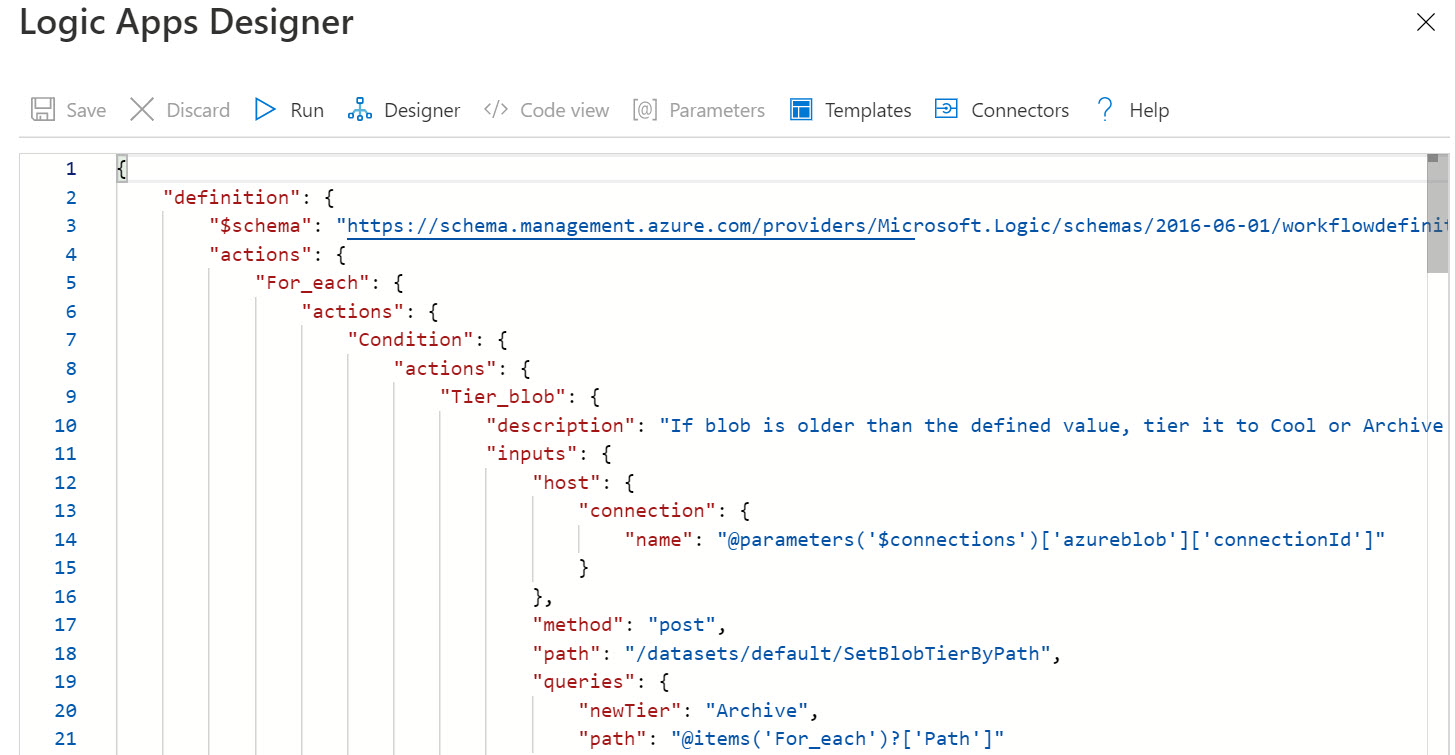
Task: Open Designer via its flowchart icon
Action: [x=359, y=110]
